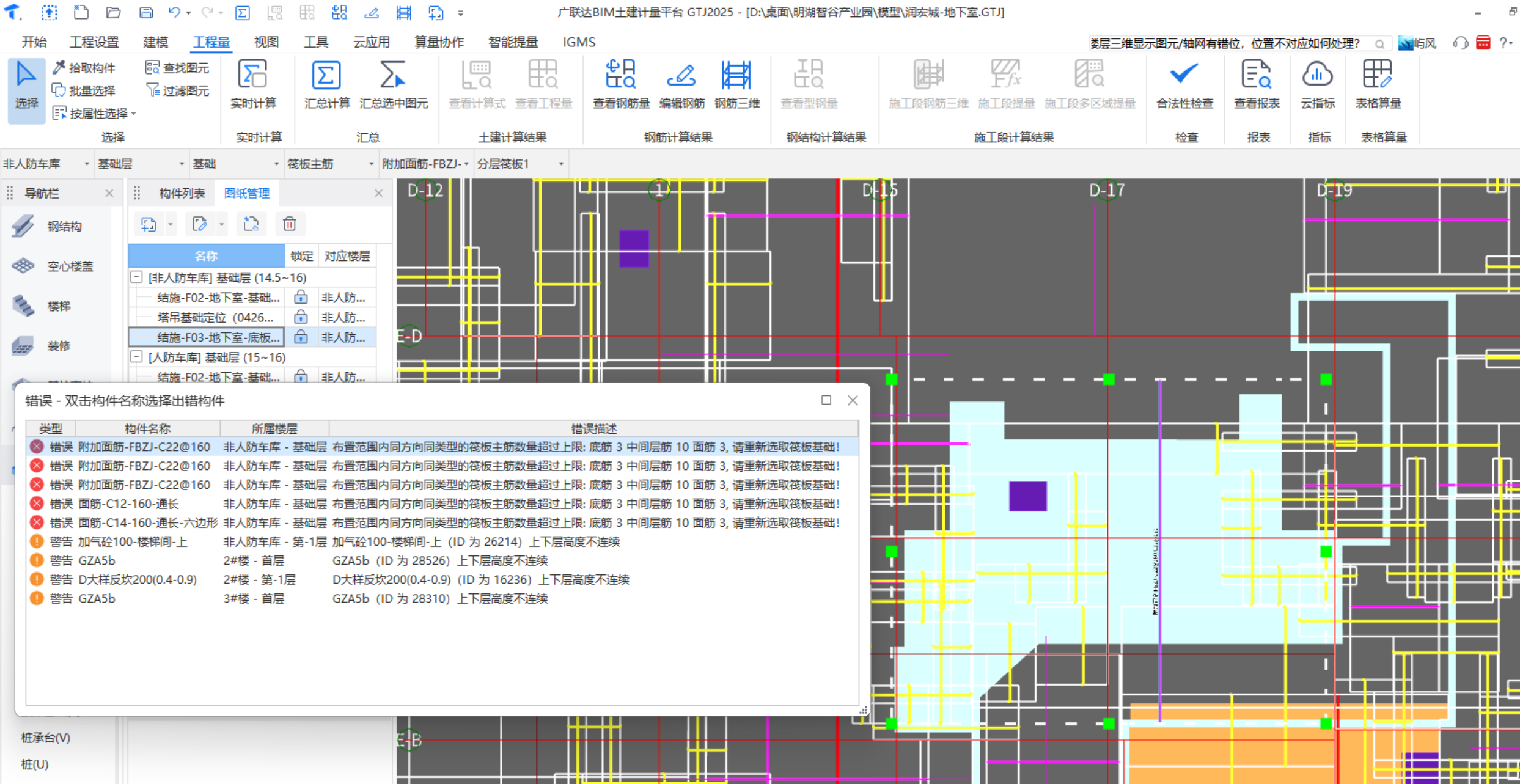This screenshot has height=784, width=1520.
Task: Click the new file icon in quick toolbar
Action: click(x=81, y=12)
